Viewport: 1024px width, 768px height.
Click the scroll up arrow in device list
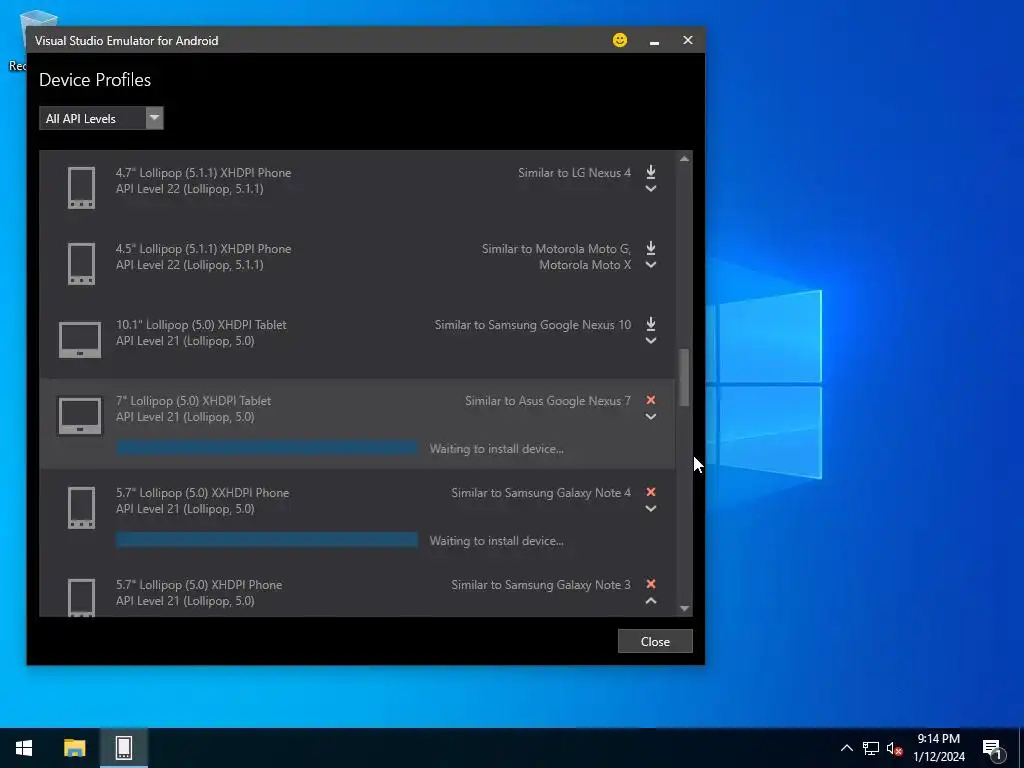click(x=684, y=159)
